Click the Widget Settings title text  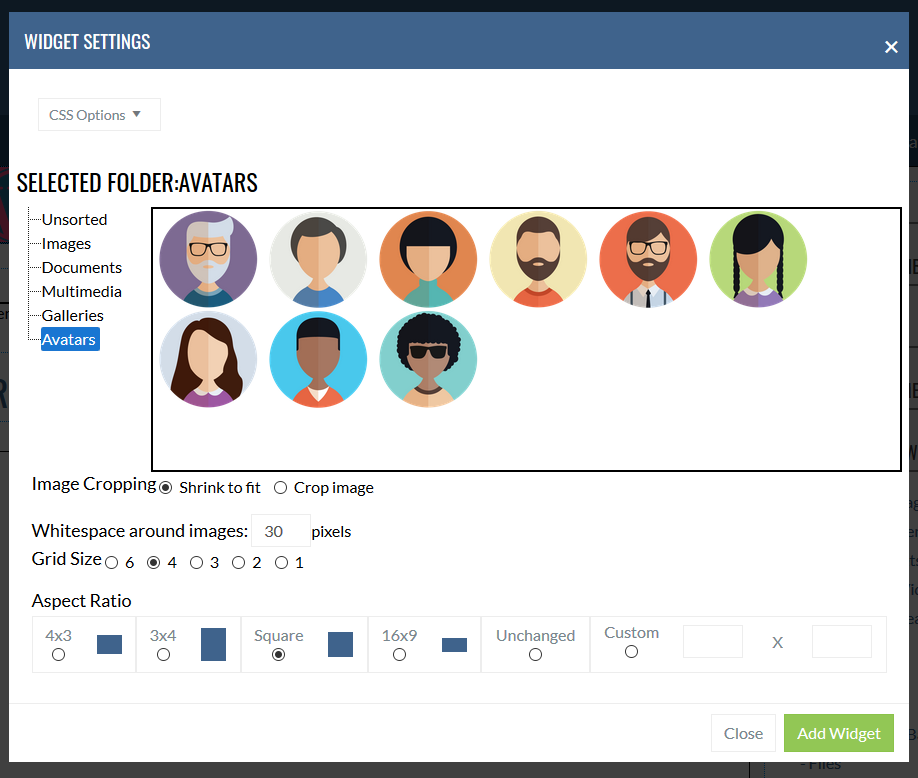[x=87, y=42]
